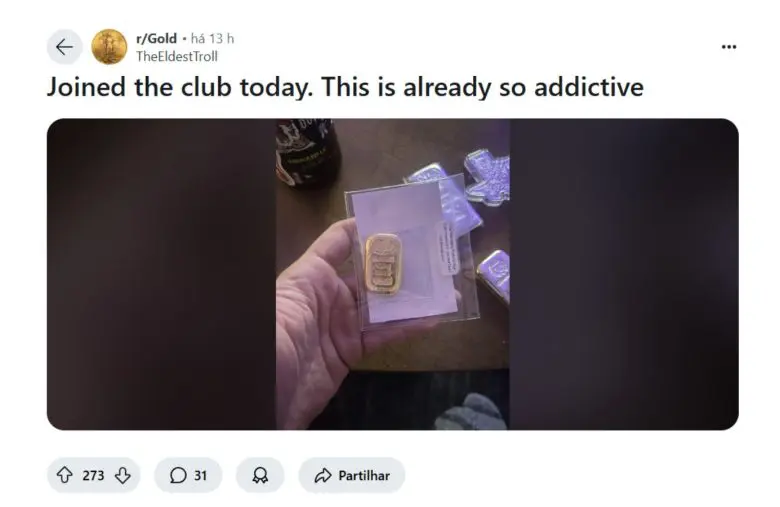Open the r/Gold community avatar

point(109,47)
